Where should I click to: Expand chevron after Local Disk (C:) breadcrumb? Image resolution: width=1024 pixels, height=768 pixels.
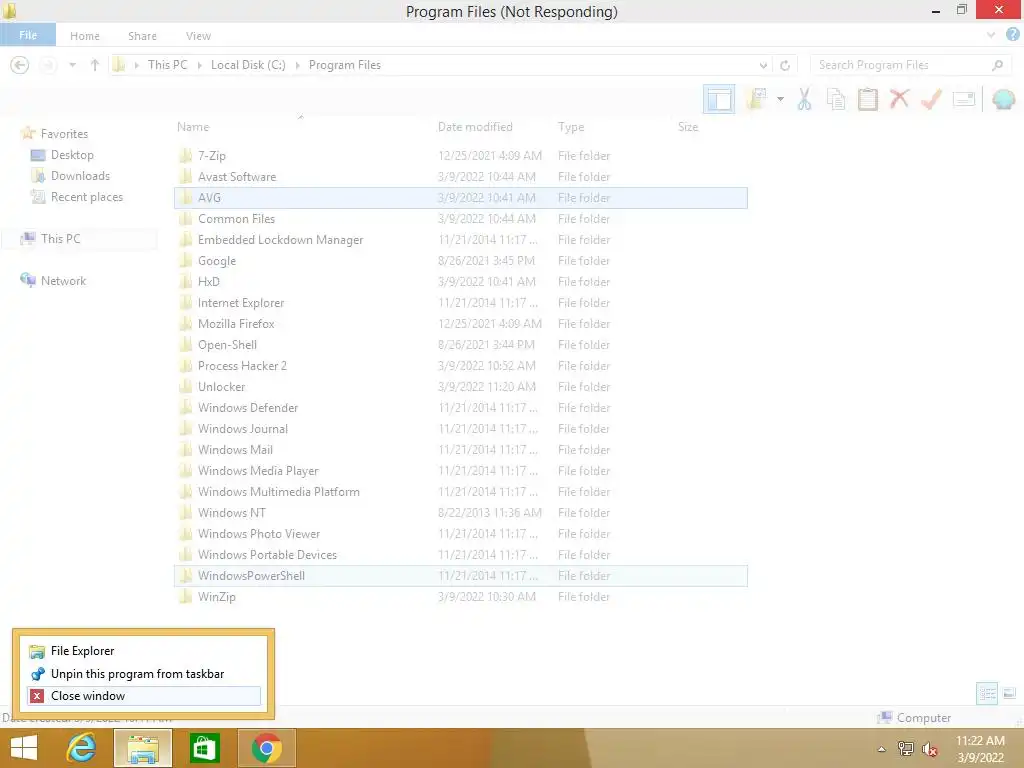pyautogui.click(x=297, y=65)
